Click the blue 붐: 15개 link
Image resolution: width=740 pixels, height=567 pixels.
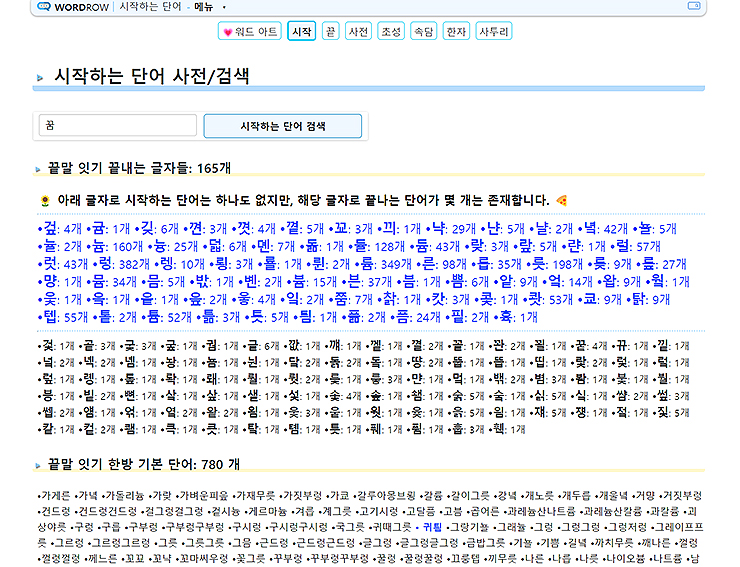[315, 282]
